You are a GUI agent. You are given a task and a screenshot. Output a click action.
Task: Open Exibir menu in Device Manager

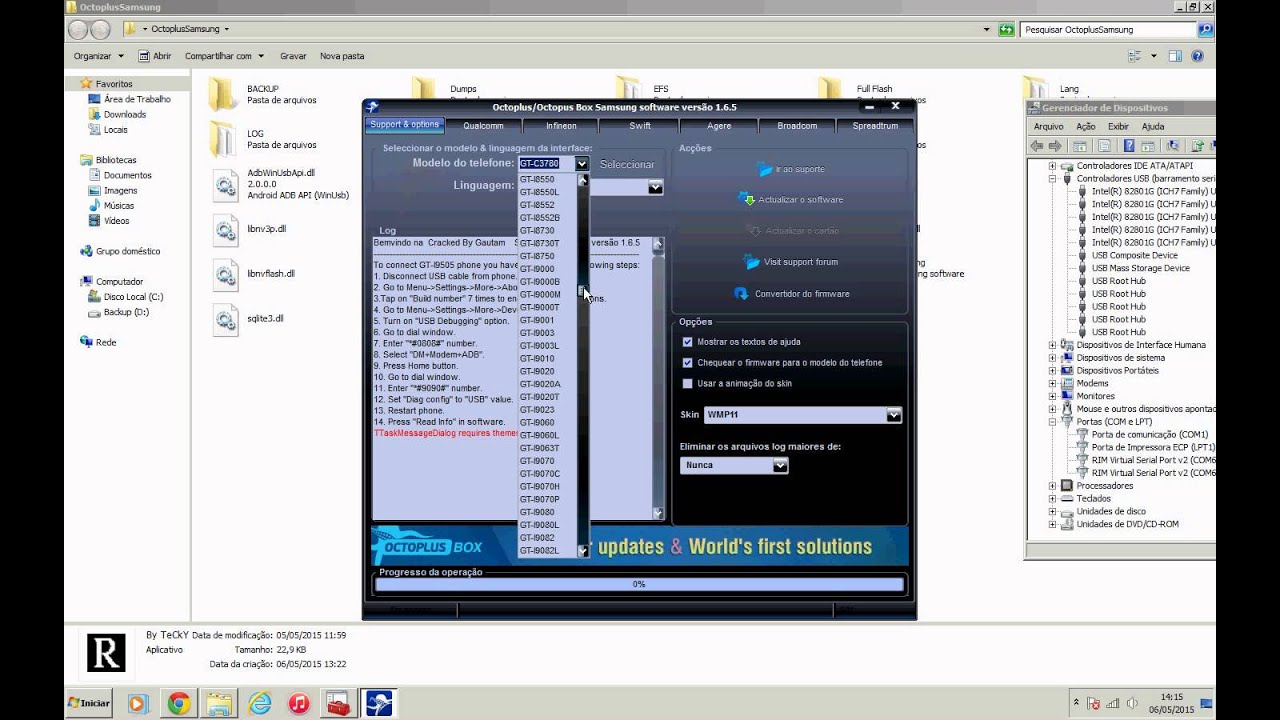click(1118, 127)
